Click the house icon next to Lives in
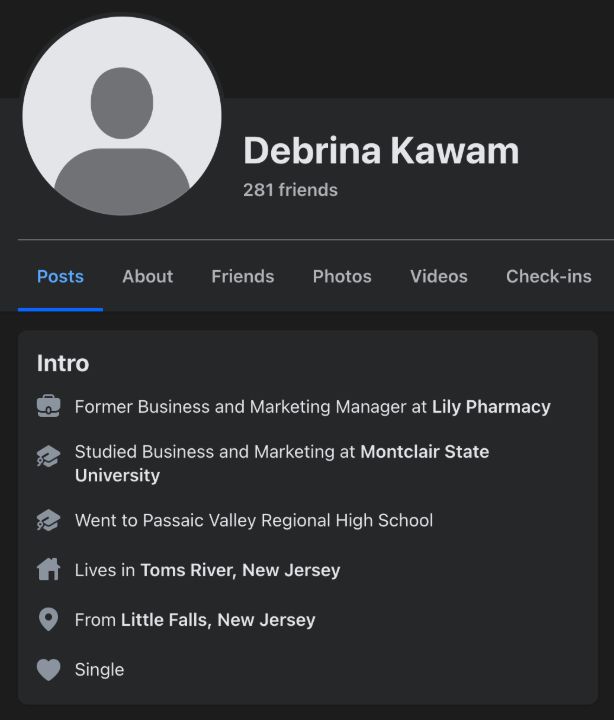The image size is (614, 720). click(48, 569)
